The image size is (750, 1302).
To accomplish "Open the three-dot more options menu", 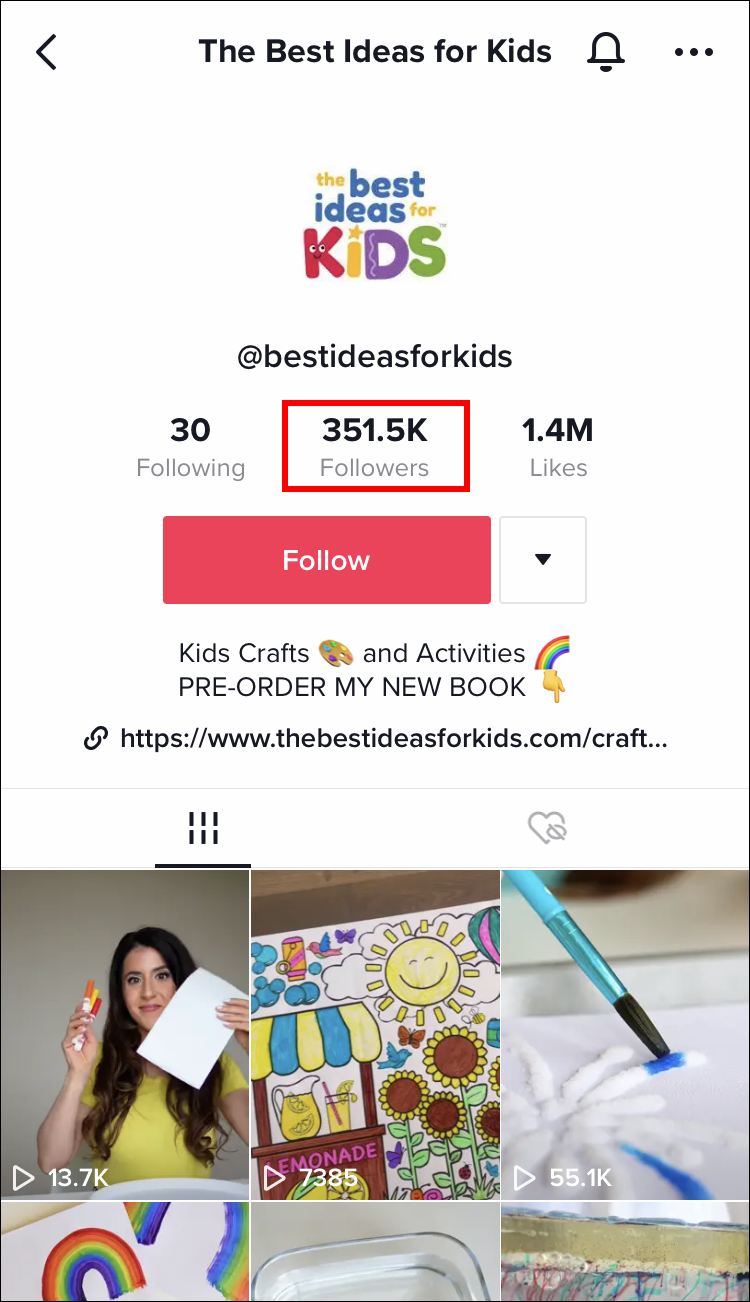I will tap(694, 52).
